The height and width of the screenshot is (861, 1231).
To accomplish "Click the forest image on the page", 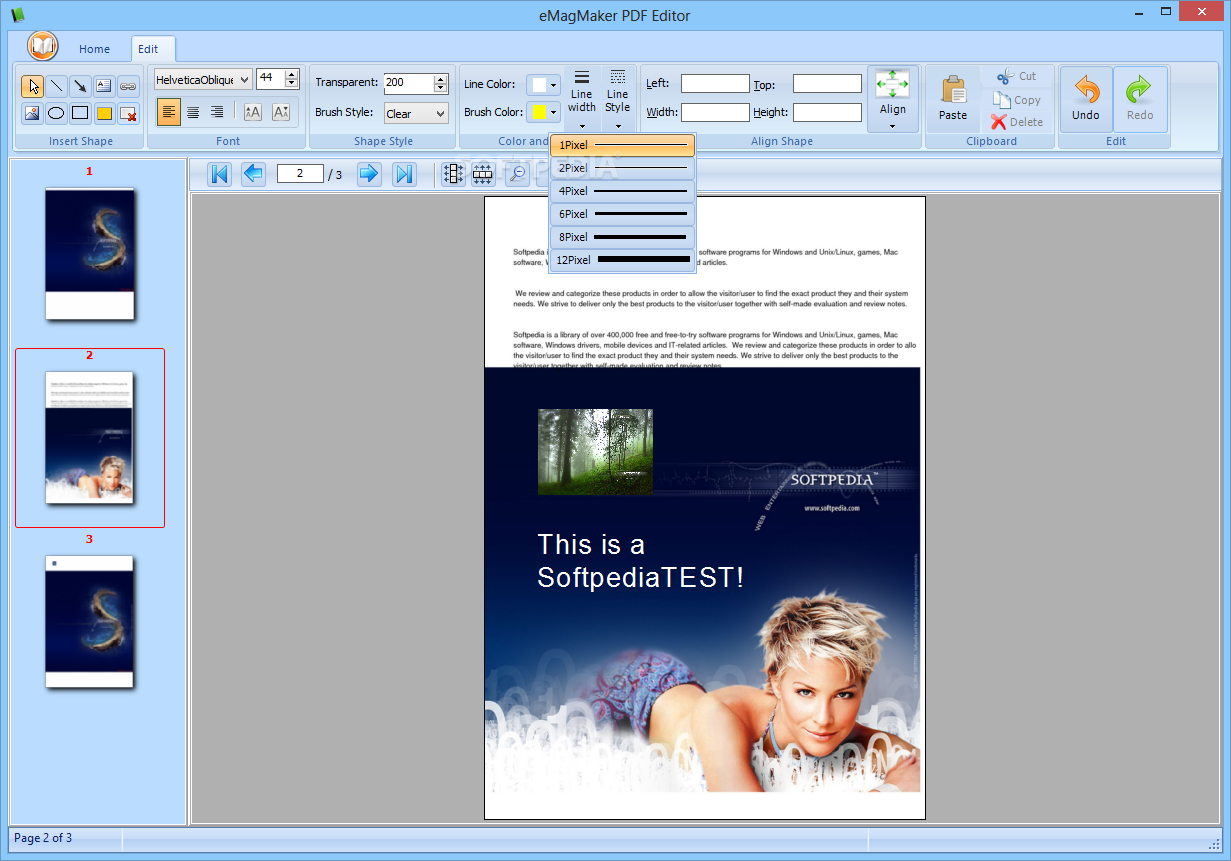I will [595, 451].
